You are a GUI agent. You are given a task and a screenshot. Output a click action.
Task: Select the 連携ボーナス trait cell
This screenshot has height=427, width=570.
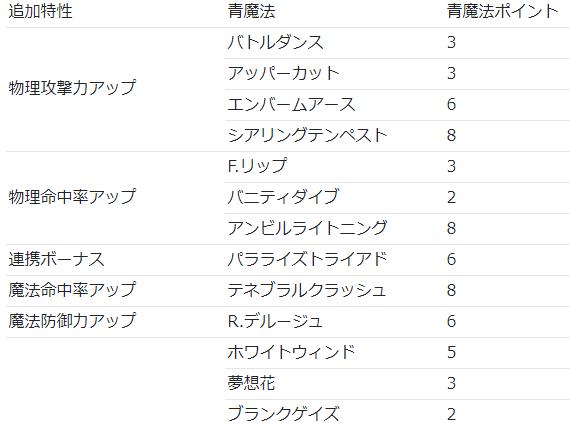pos(56,259)
